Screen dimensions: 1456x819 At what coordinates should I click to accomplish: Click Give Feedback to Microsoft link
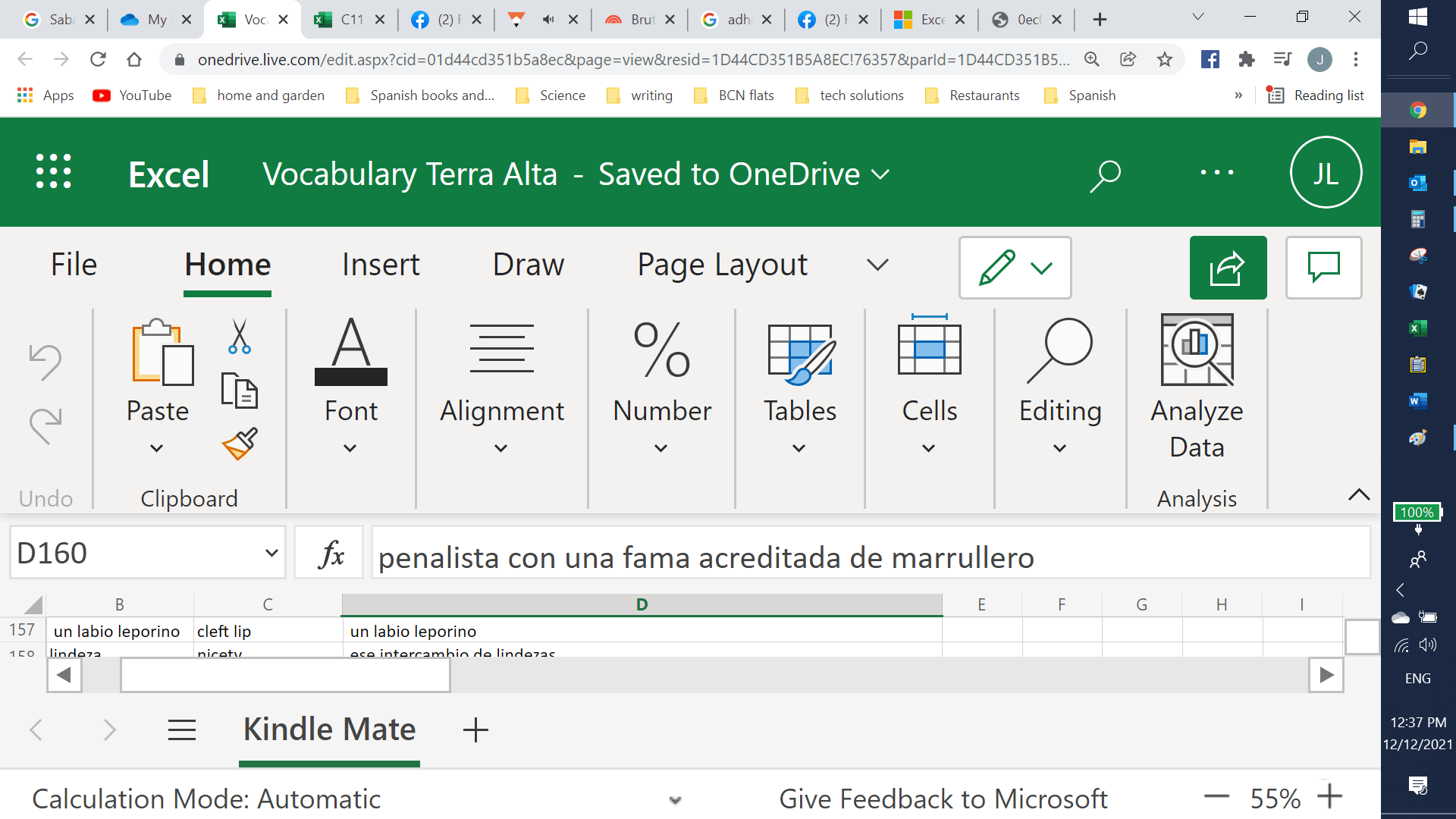click(x=943, y=799)
